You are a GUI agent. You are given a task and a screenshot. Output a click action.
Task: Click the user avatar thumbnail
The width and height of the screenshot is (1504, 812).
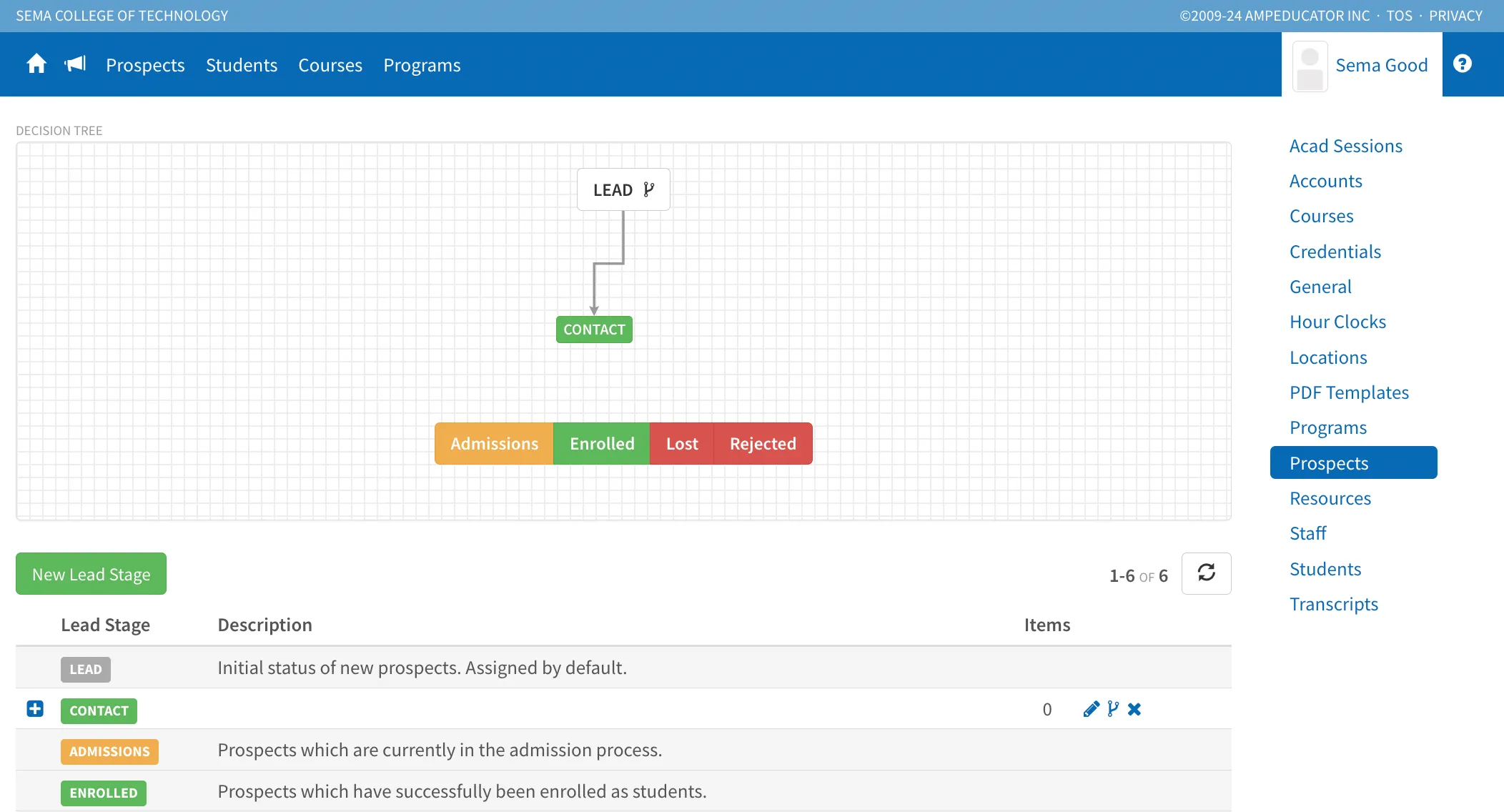(1310, 66)
